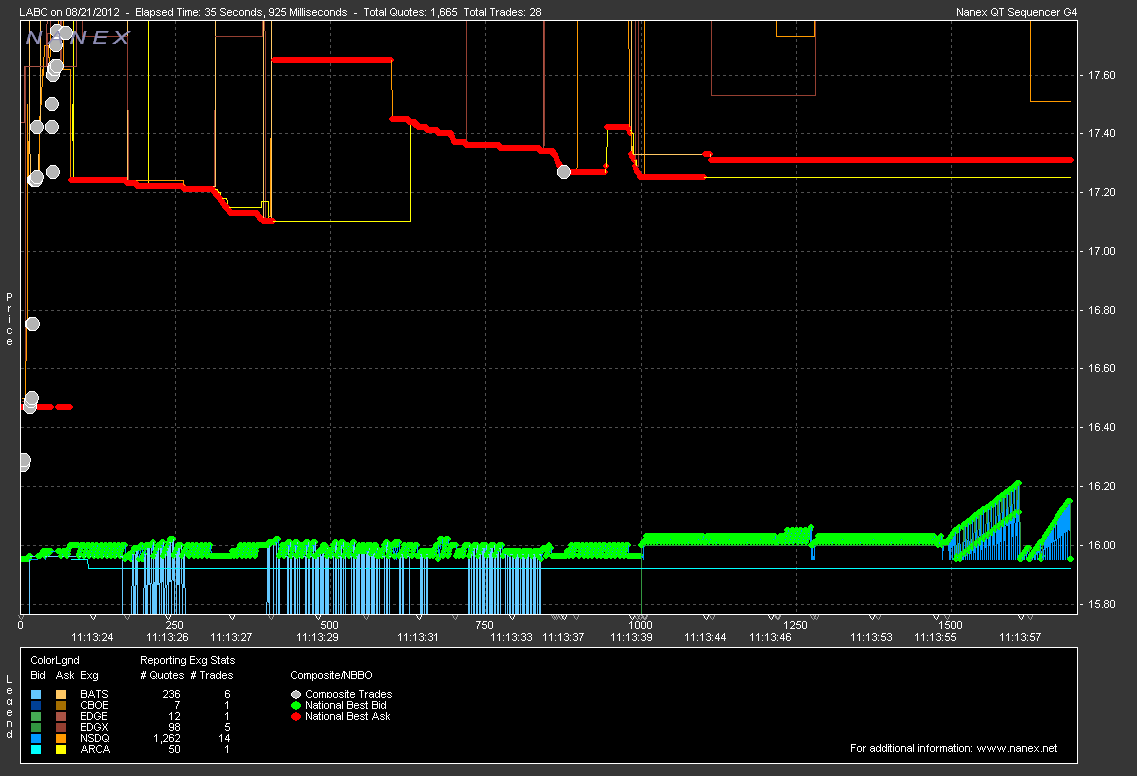Click the BATS quote count 236
This screenshot has width=1137, height=776.
click(171, 694)
